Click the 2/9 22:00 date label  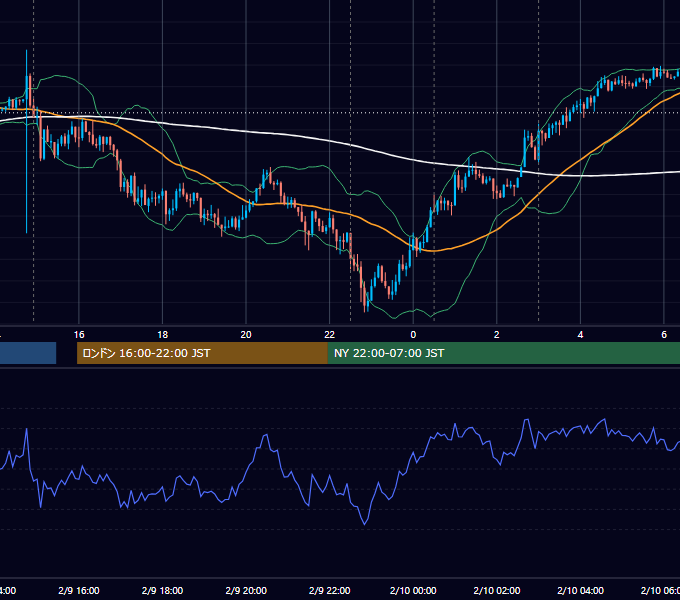[x=330, y=590]
